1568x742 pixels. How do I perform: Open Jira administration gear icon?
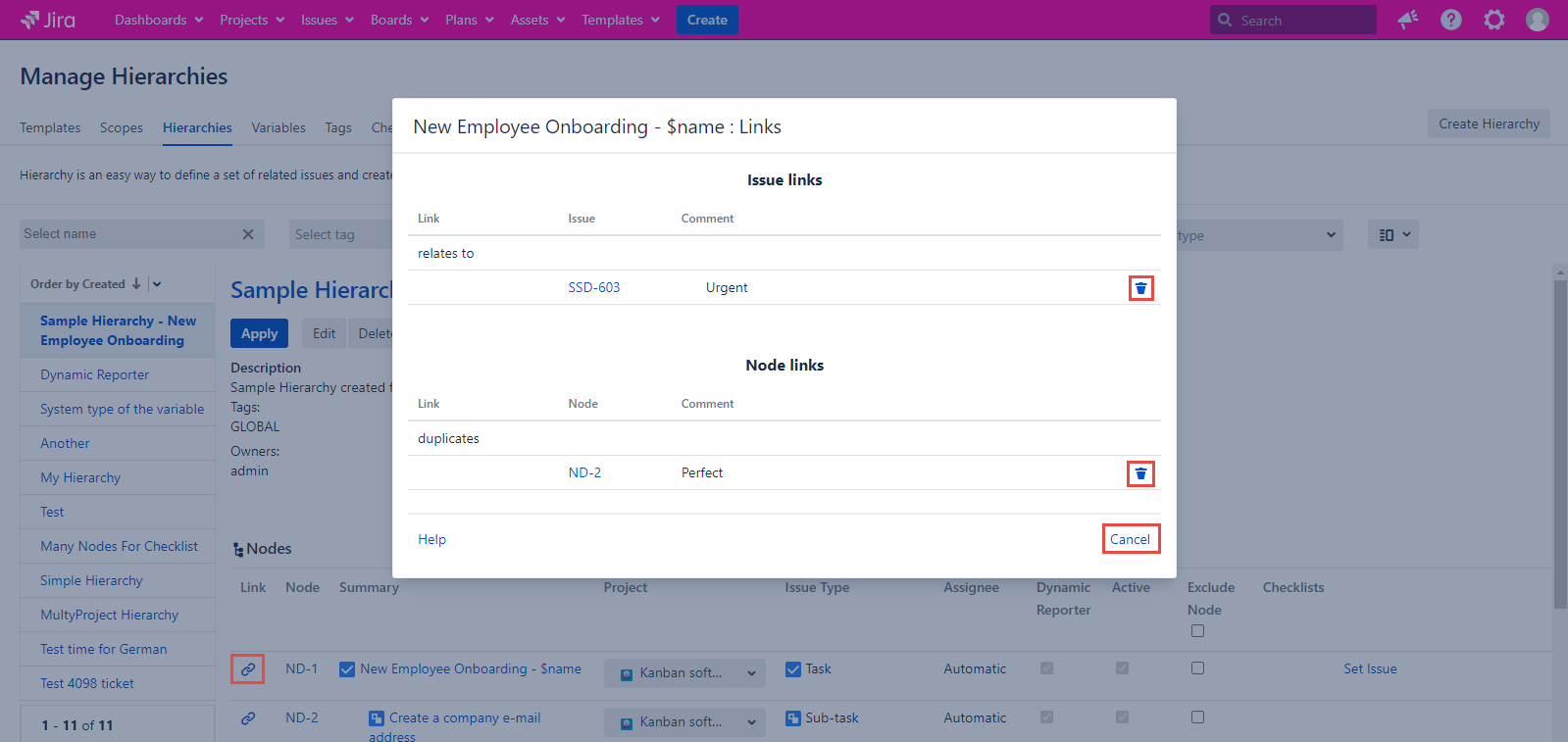click(x=1494, y=20)
